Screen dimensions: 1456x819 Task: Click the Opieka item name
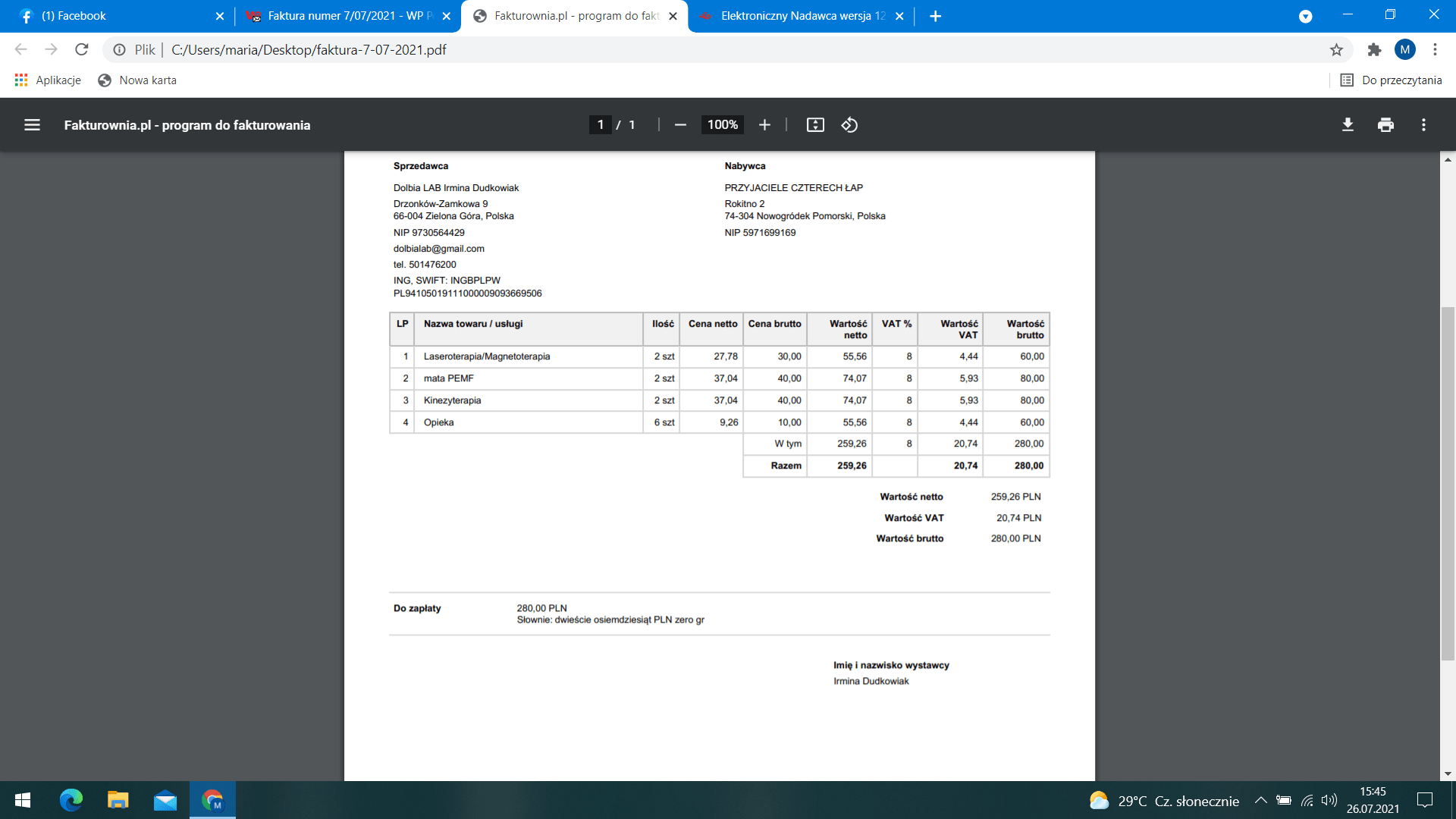coord(438,422)
